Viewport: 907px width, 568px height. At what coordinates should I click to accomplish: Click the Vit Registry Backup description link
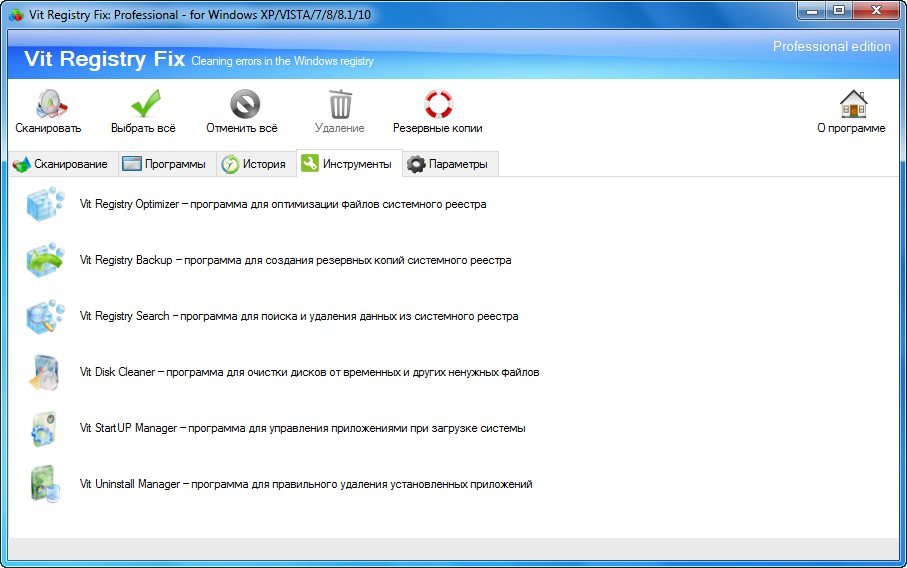pyautogui.click(x=296, y=260)
